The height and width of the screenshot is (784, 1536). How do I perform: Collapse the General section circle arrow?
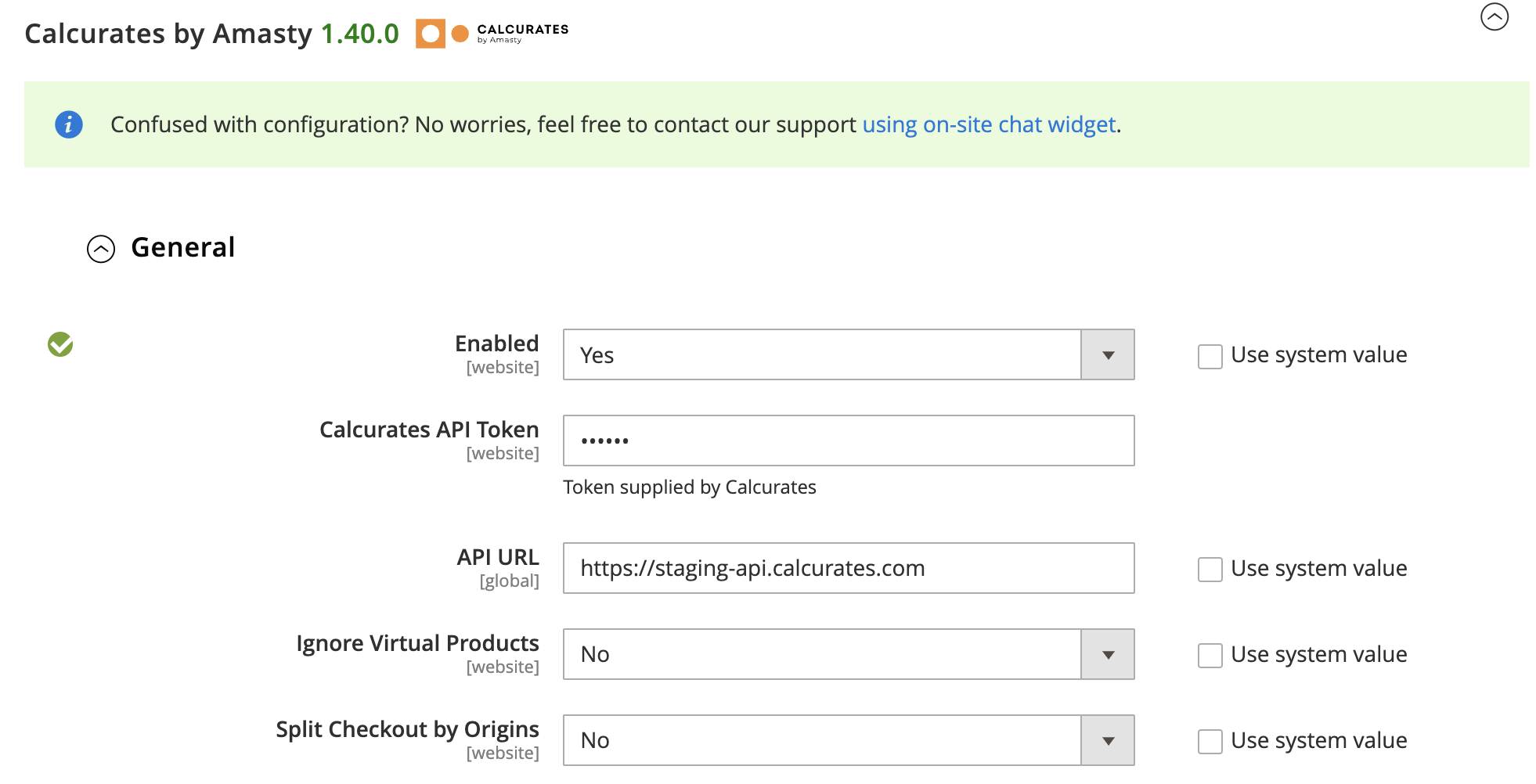point(101,249)
